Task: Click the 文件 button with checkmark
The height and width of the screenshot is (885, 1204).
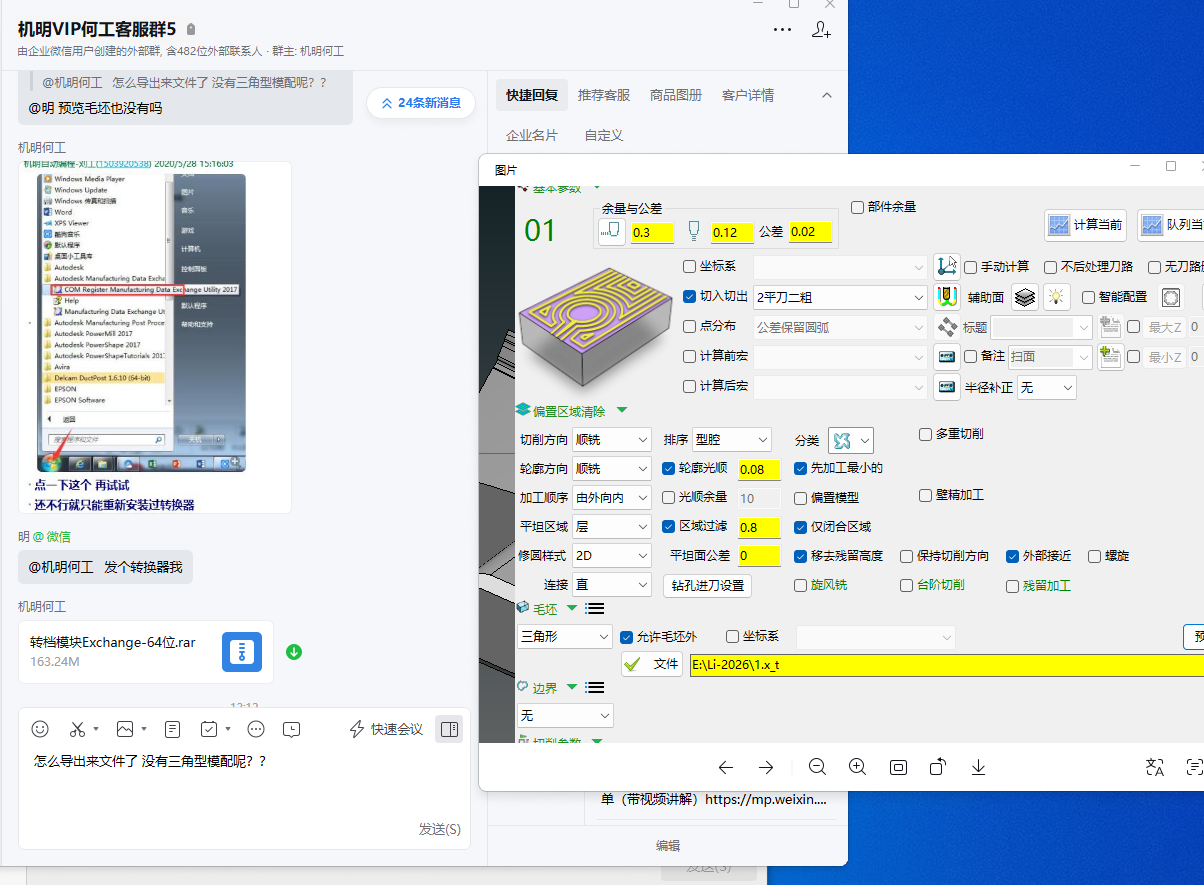Action: (x=652, y=664)
